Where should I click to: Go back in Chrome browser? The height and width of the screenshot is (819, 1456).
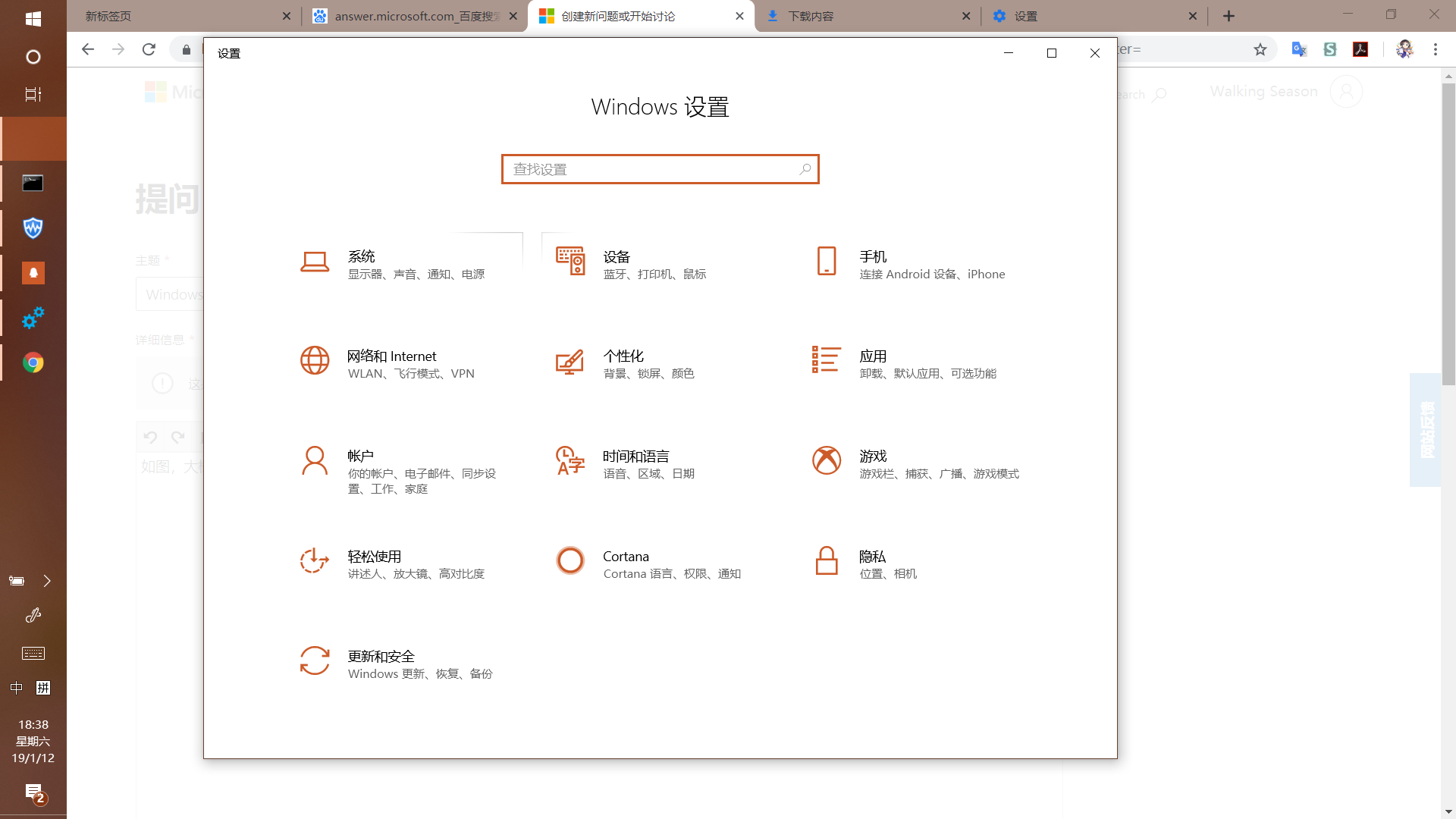(88, 49)
